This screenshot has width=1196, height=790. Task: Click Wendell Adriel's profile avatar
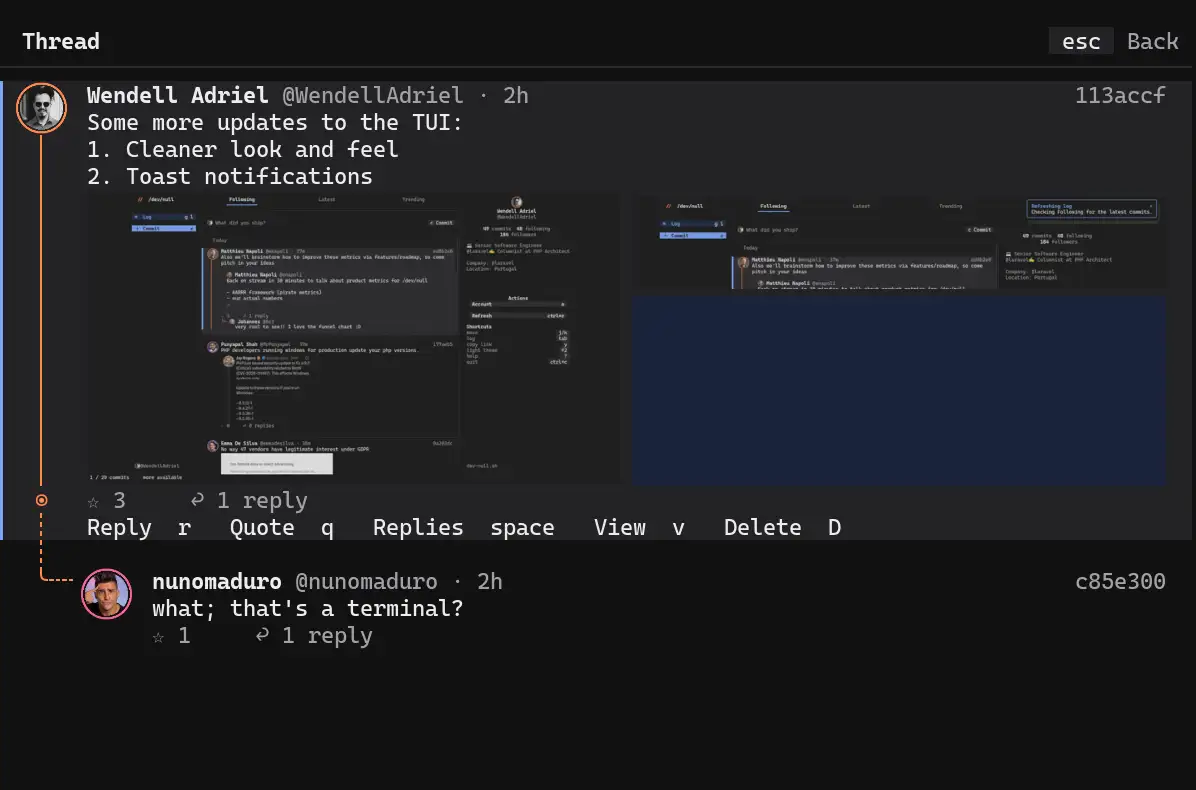pyautogui.click(x=41, y=108)
